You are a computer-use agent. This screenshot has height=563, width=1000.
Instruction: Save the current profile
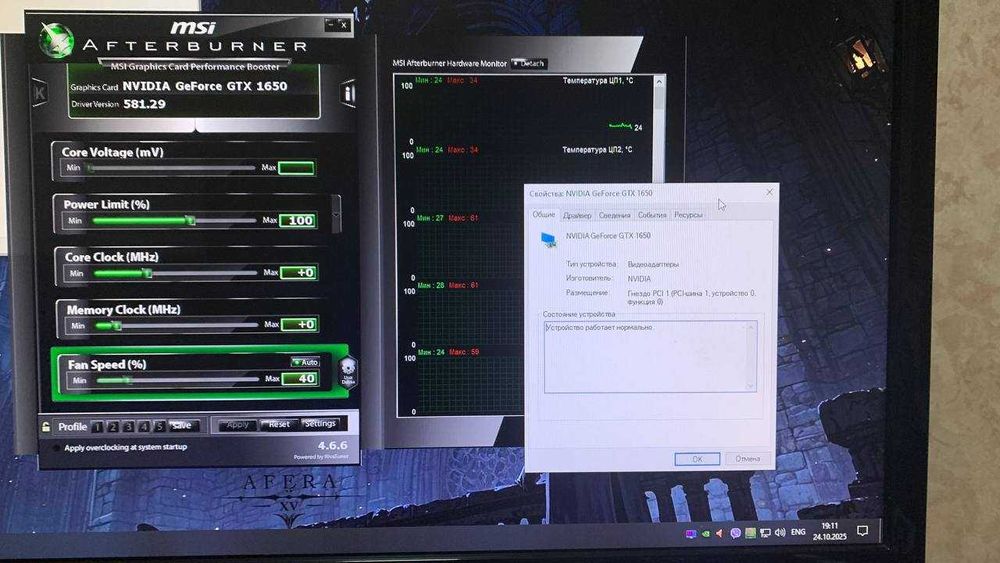click(182, 425)
